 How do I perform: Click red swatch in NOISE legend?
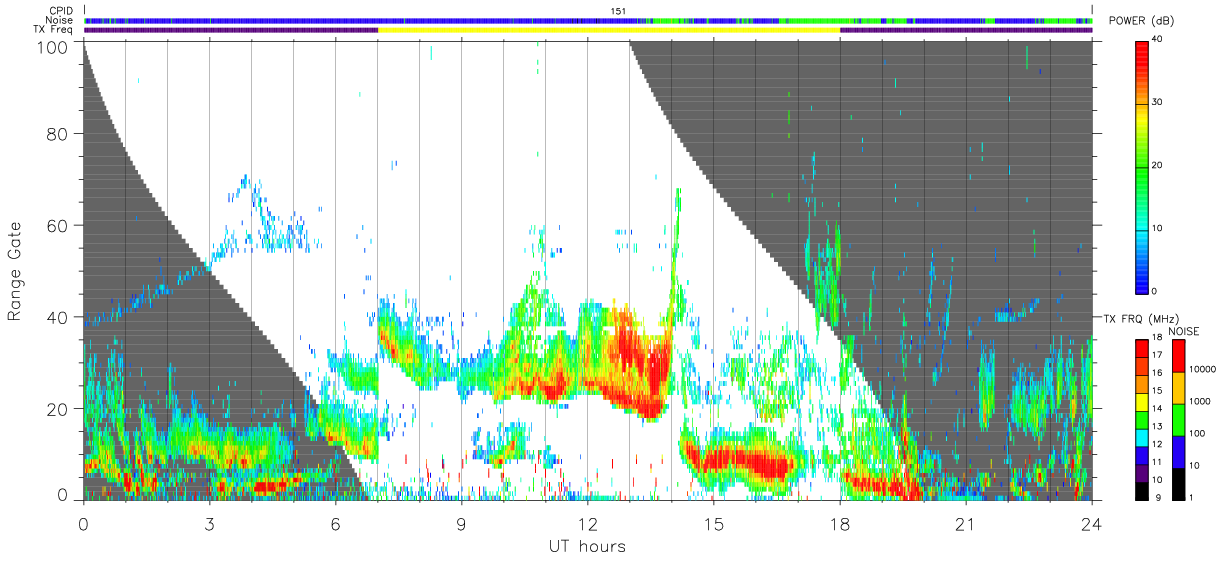click(x=1179, y=356)
